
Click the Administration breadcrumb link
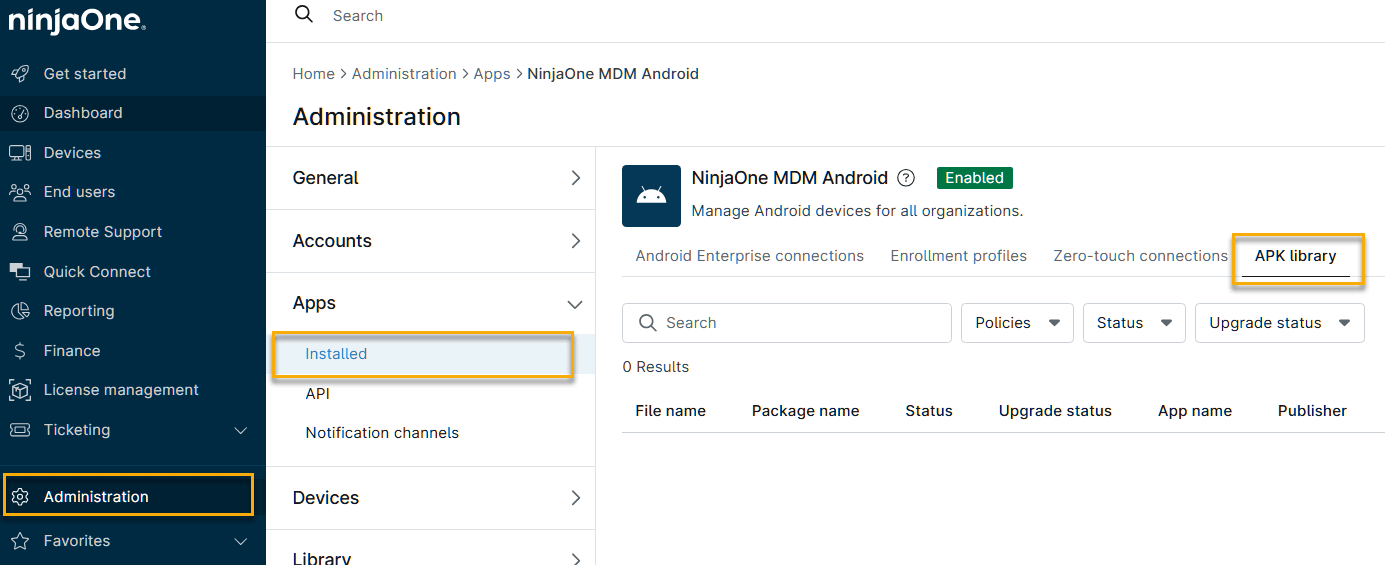click(x=404, y=74)
